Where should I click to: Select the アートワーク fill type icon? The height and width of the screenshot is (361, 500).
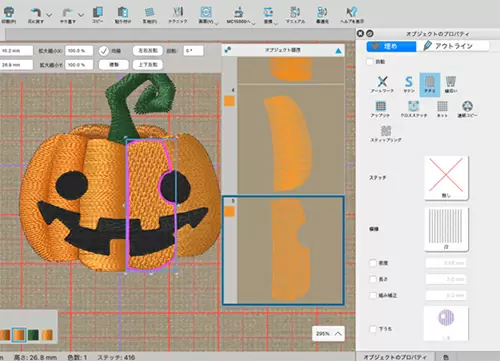(382, 84)
